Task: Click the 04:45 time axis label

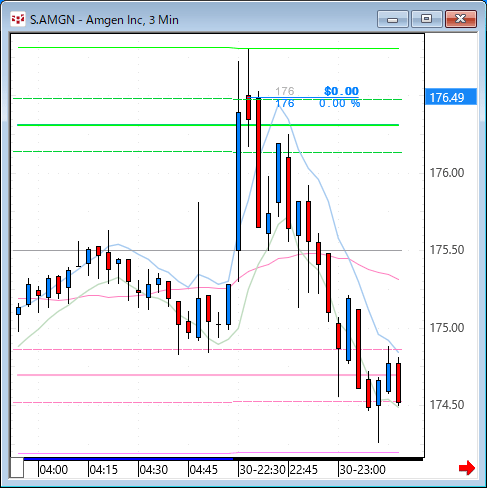Action: 203,470
